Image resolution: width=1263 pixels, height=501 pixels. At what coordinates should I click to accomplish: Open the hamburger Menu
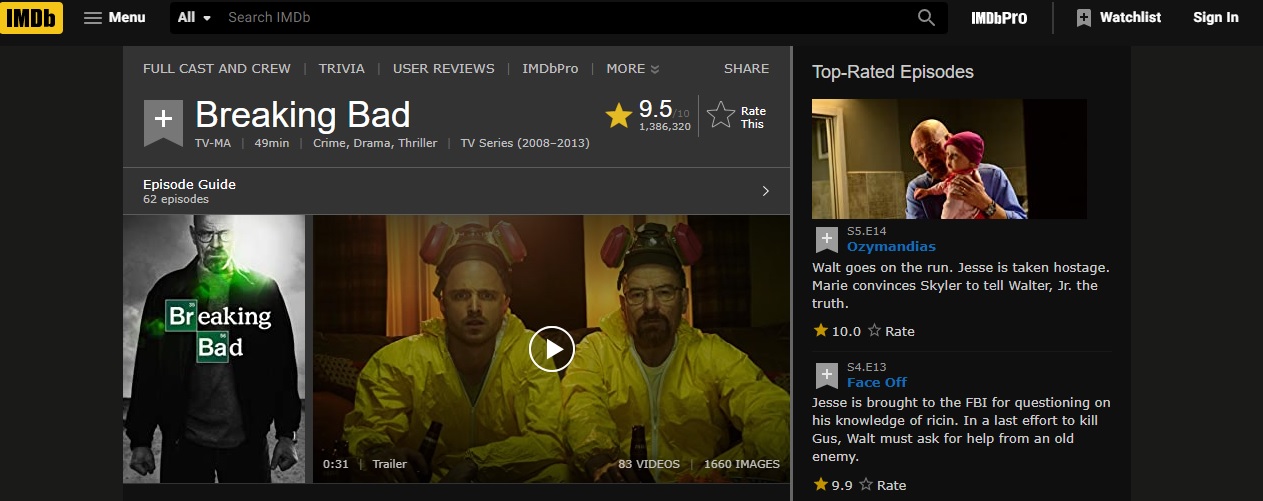115,17
